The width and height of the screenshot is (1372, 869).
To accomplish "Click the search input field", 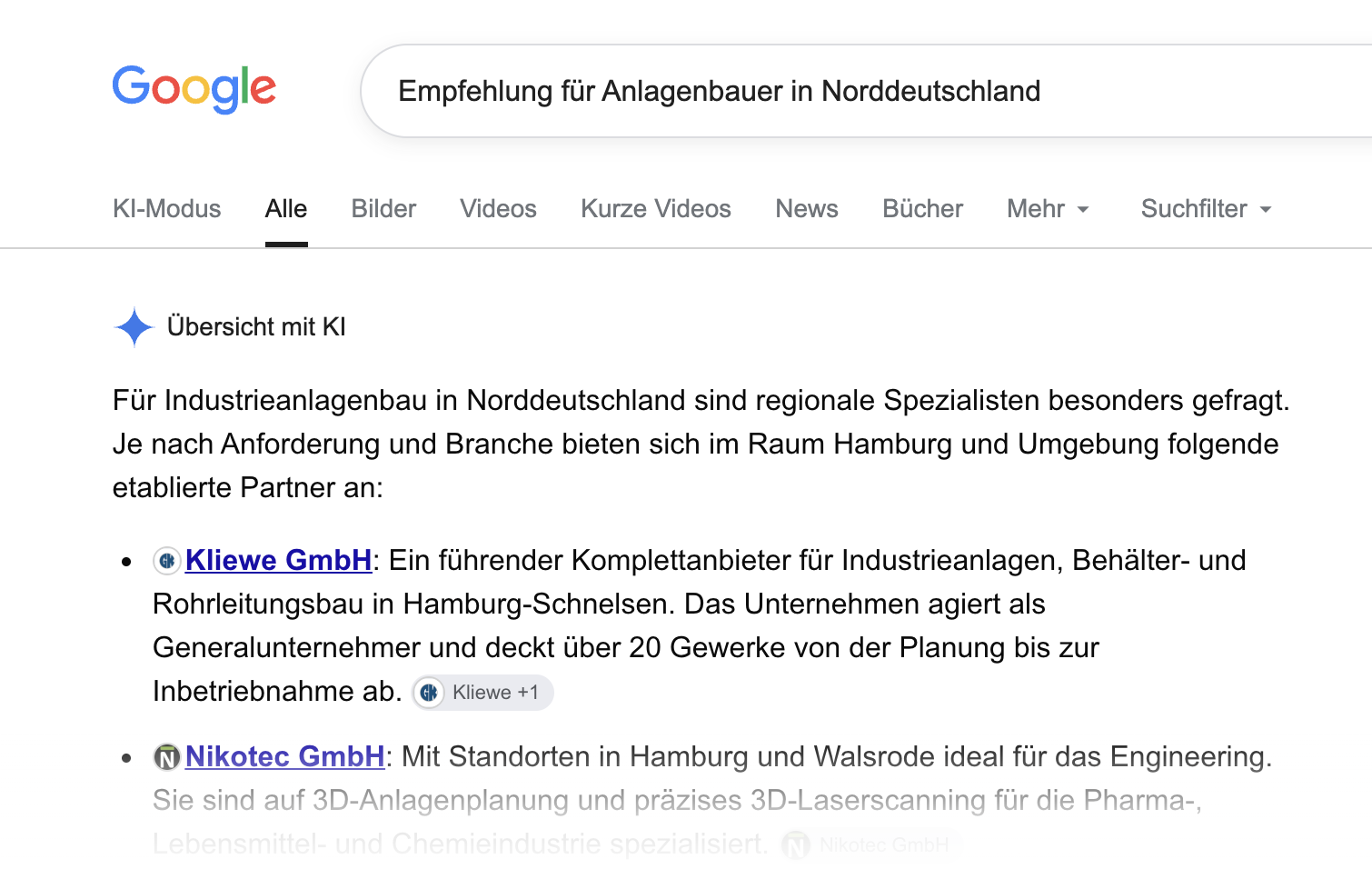I will 868,91.
